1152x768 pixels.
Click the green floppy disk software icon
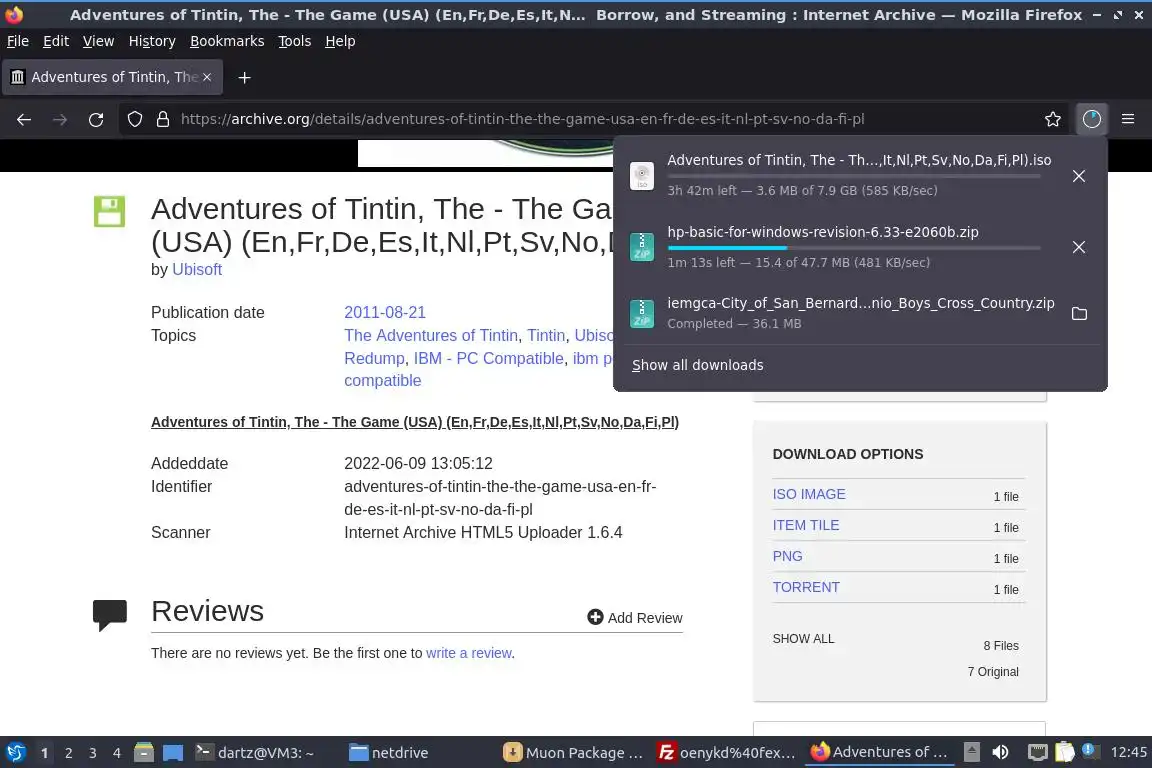pyautogui.click(x=109, y=212)
